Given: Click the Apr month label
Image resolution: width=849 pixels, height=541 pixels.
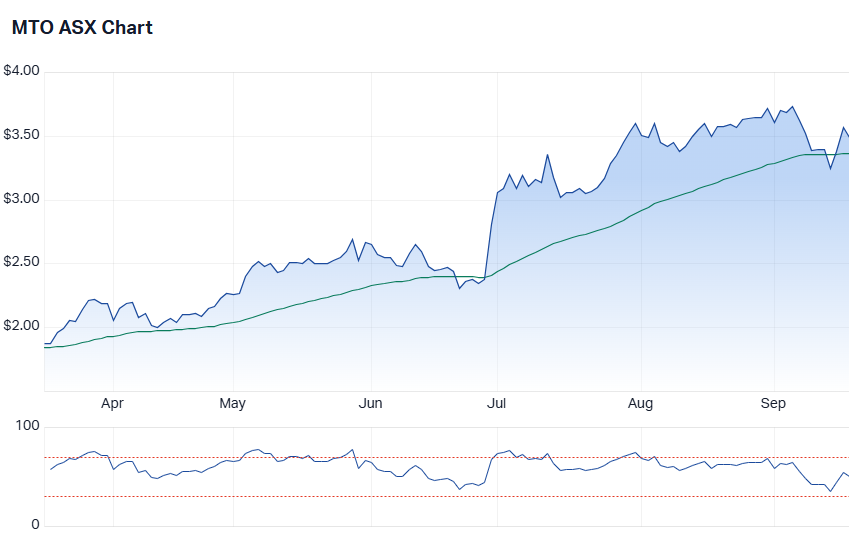Looking at the screenshot, I should click(x=112, y=403).
